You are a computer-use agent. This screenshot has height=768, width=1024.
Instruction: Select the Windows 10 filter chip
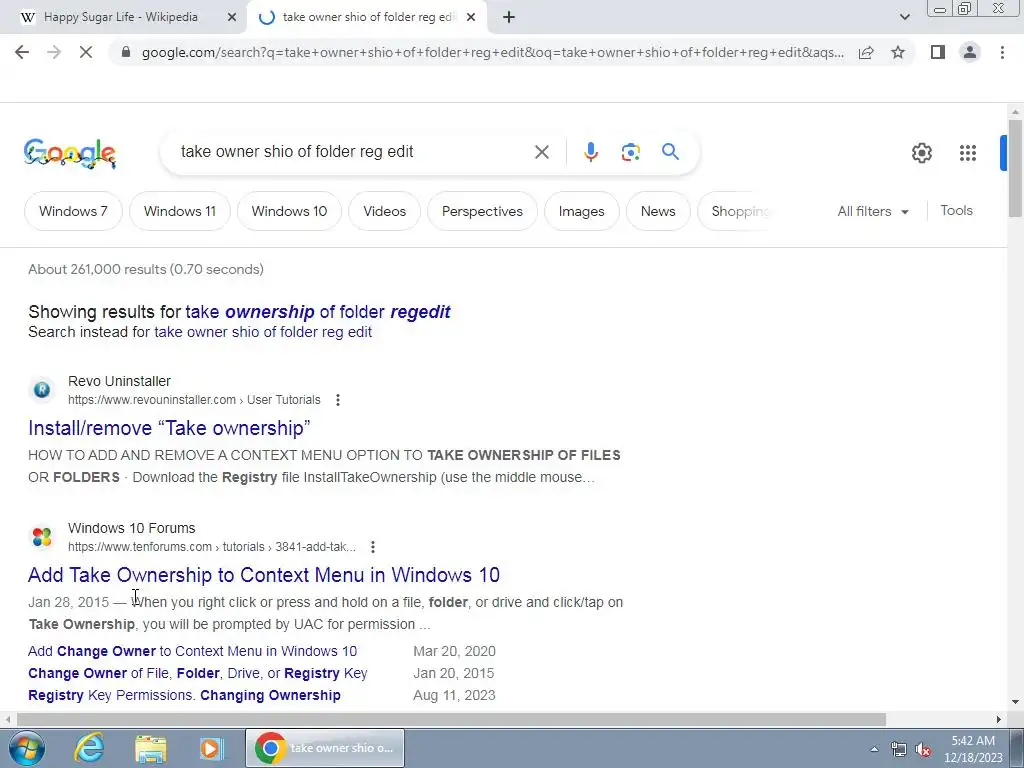(289, 211)
